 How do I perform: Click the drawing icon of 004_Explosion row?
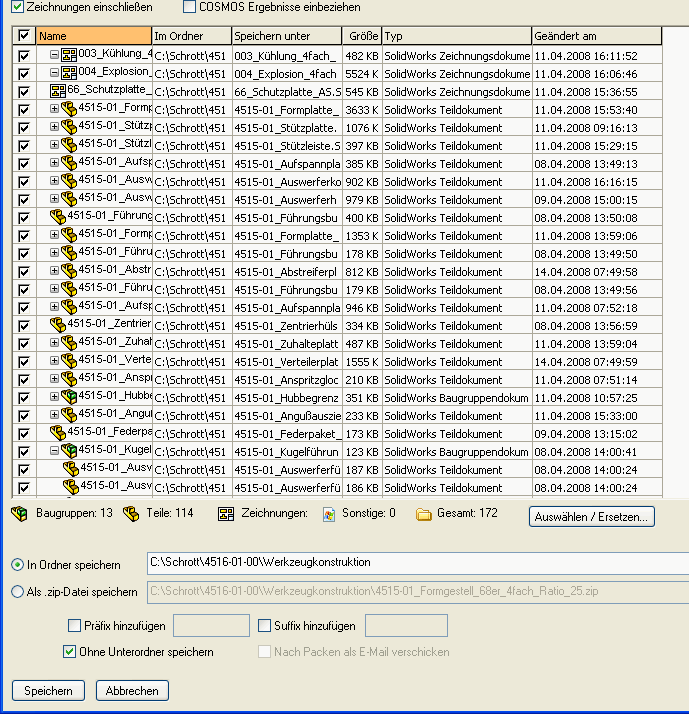[69, 73]
